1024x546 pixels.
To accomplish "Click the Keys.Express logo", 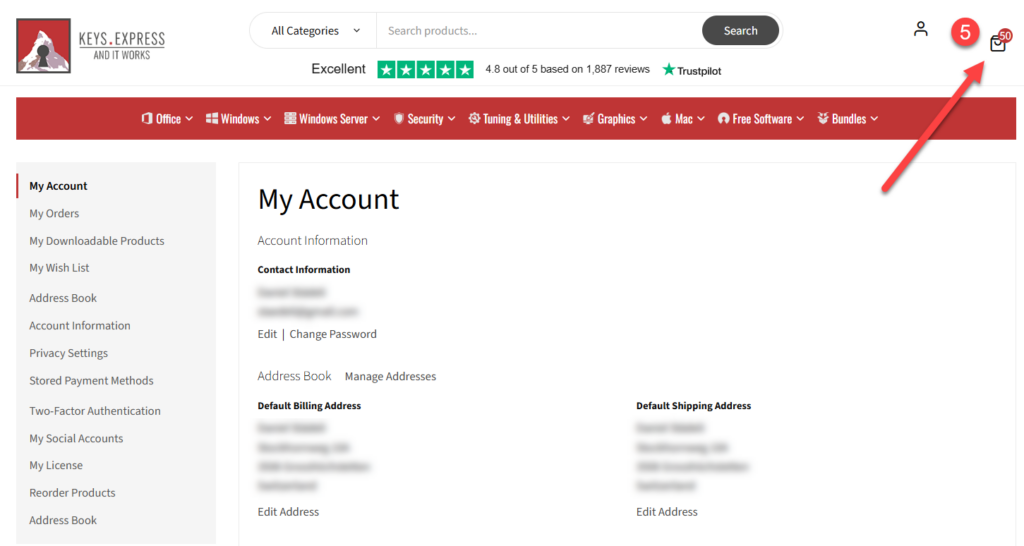I will [90, 45].
